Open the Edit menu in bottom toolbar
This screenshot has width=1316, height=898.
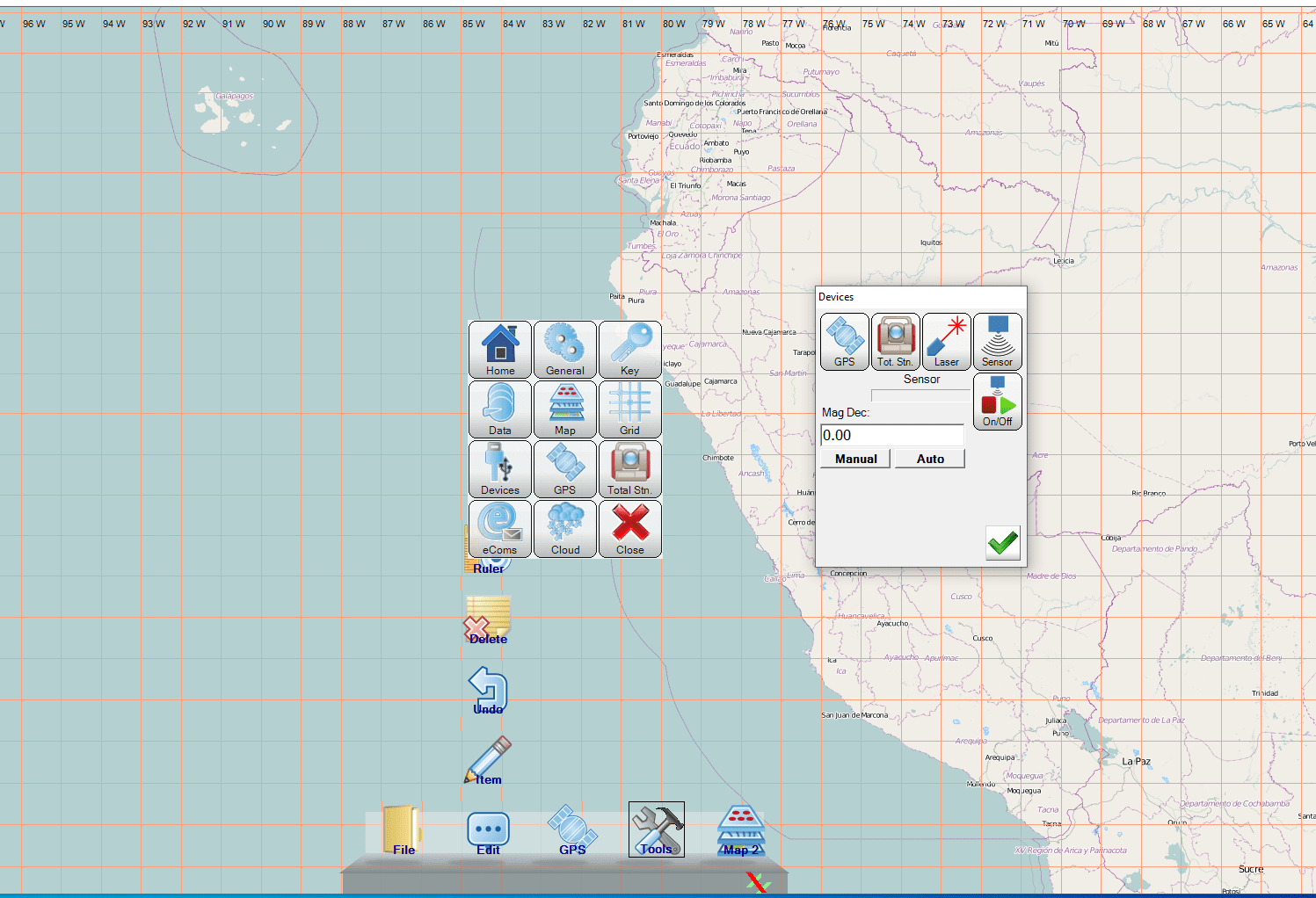pos(488,831)
